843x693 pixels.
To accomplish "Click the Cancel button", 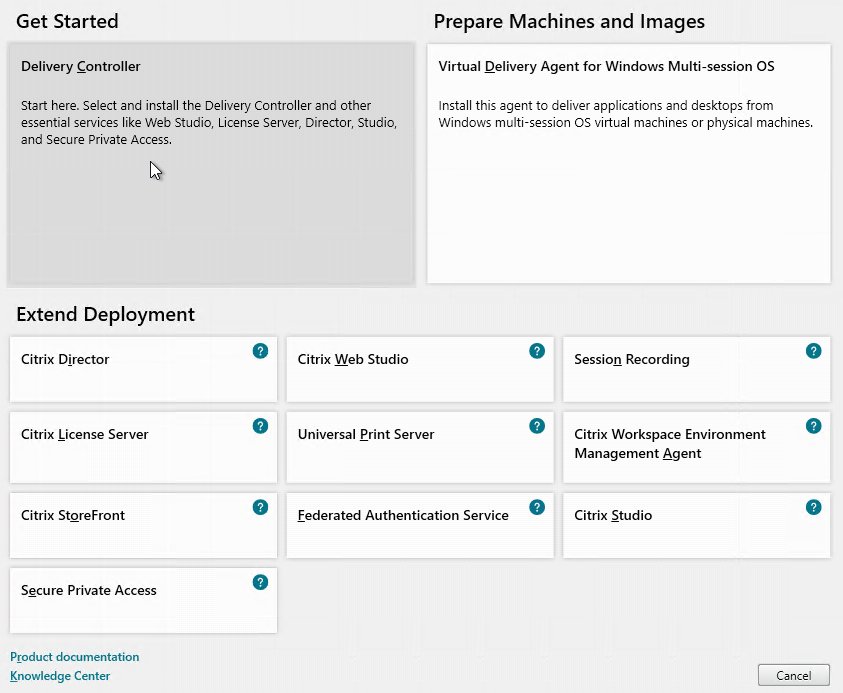I will 794,675.
